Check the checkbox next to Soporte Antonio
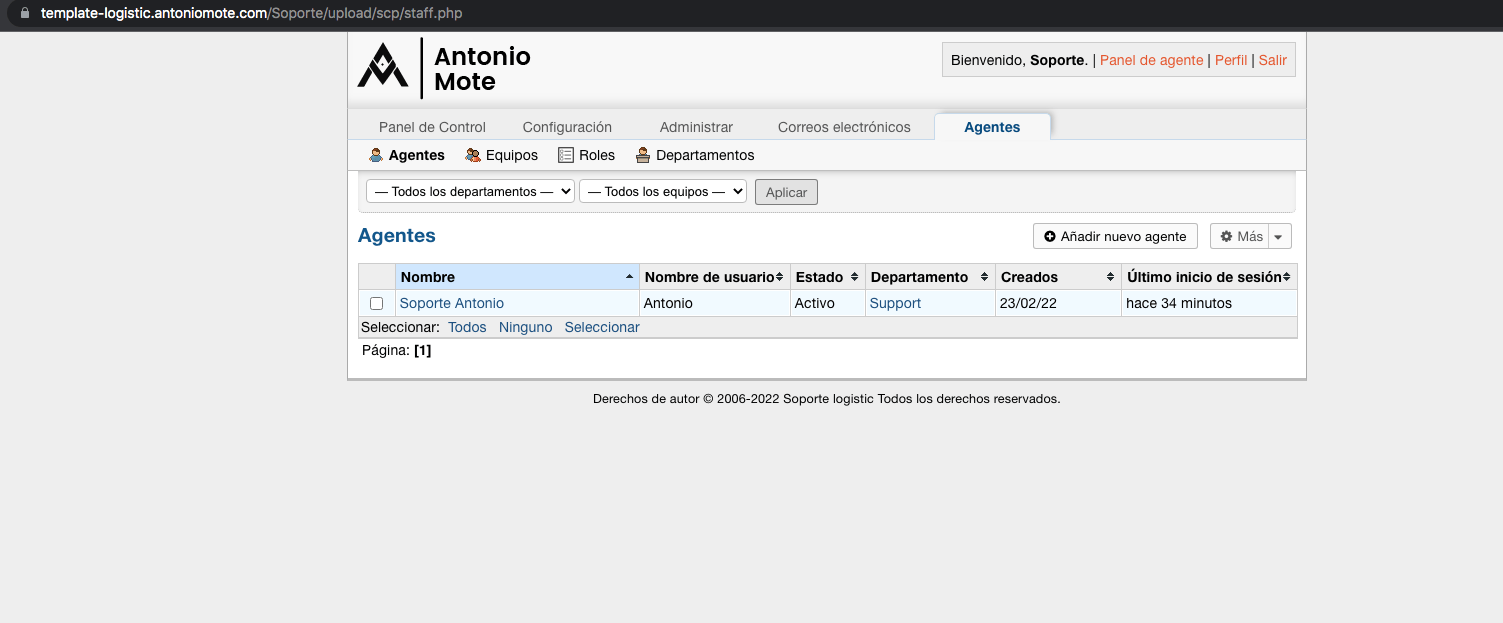Viewport: 1503px width, 623px height. [376, 303]
